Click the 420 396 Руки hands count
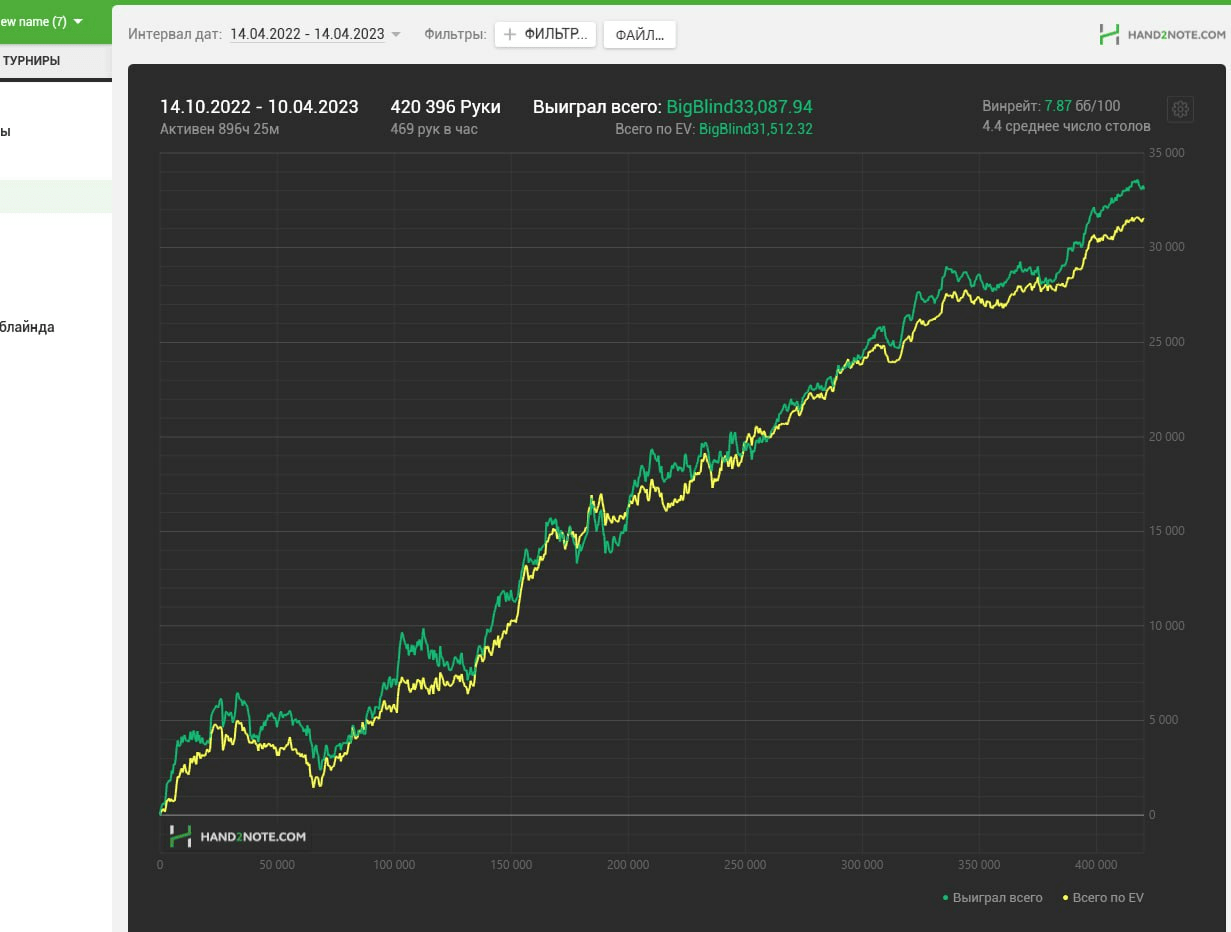The height and width of the screenshot is (932, 1231). click(445, 107)
